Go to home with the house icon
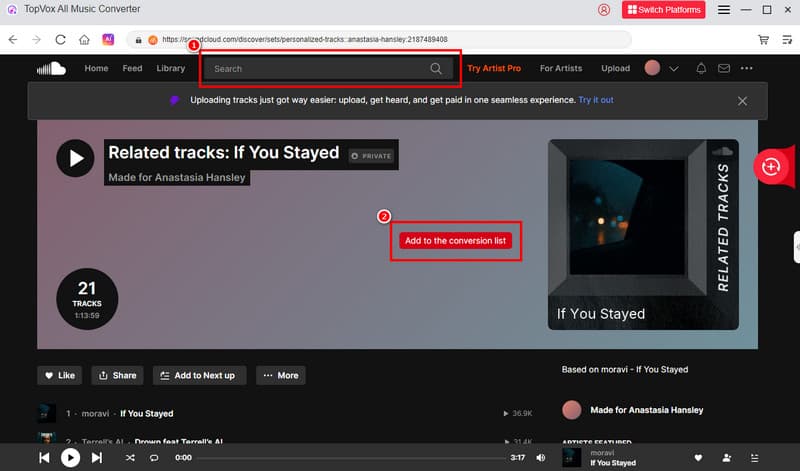The height and width of the screenshot is (471, 800). point(84,39)
